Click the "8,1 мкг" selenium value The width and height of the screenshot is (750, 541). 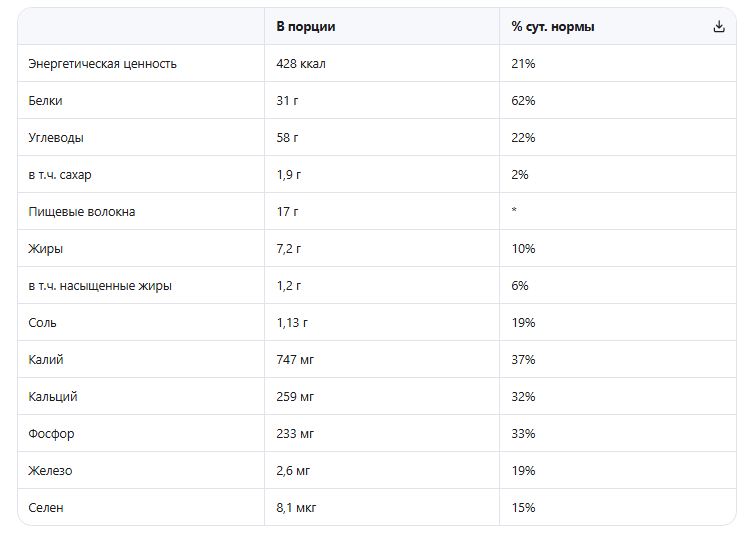pos(298,508)
